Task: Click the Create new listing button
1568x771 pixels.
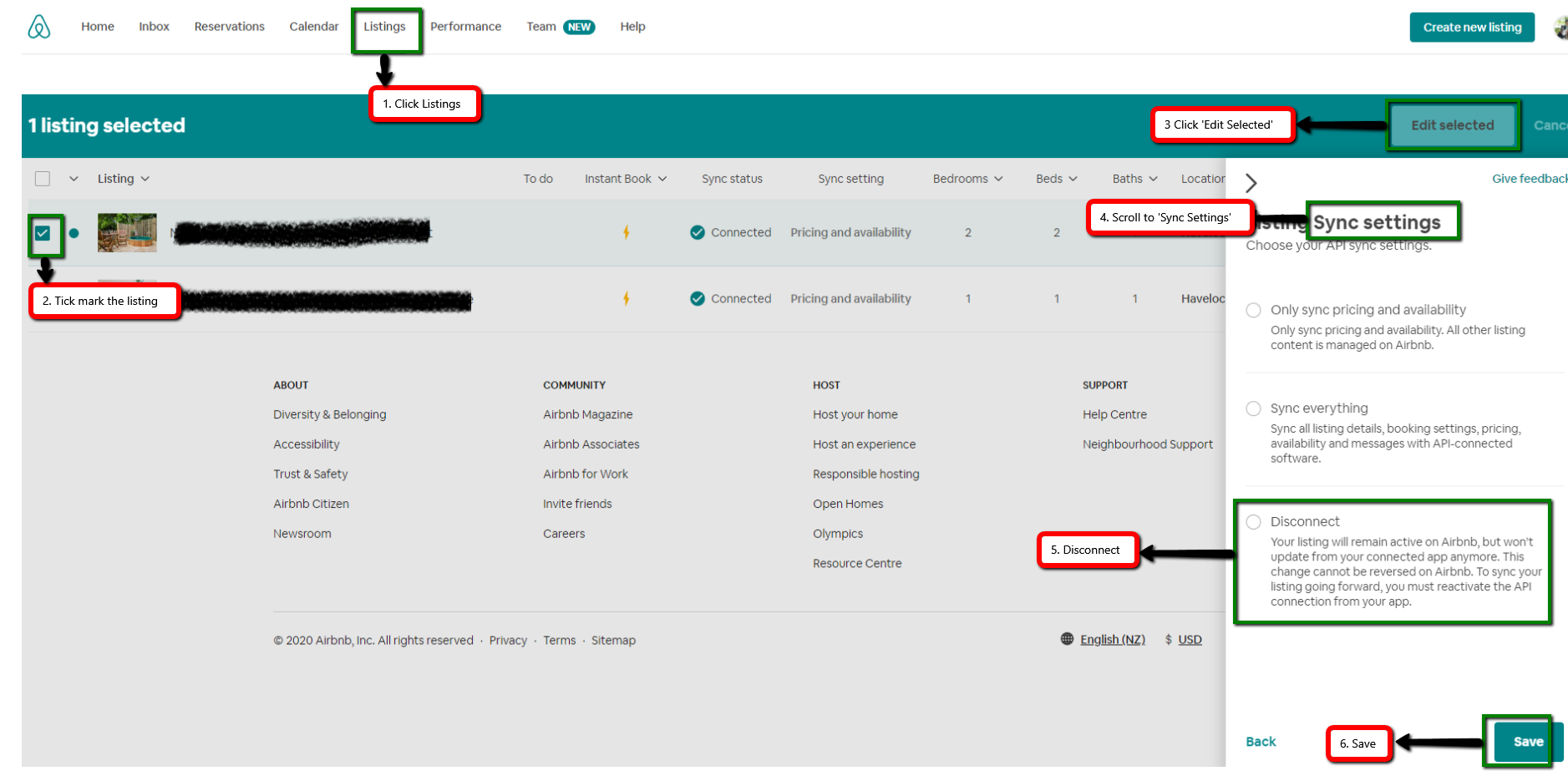Action: (1472, 28)
